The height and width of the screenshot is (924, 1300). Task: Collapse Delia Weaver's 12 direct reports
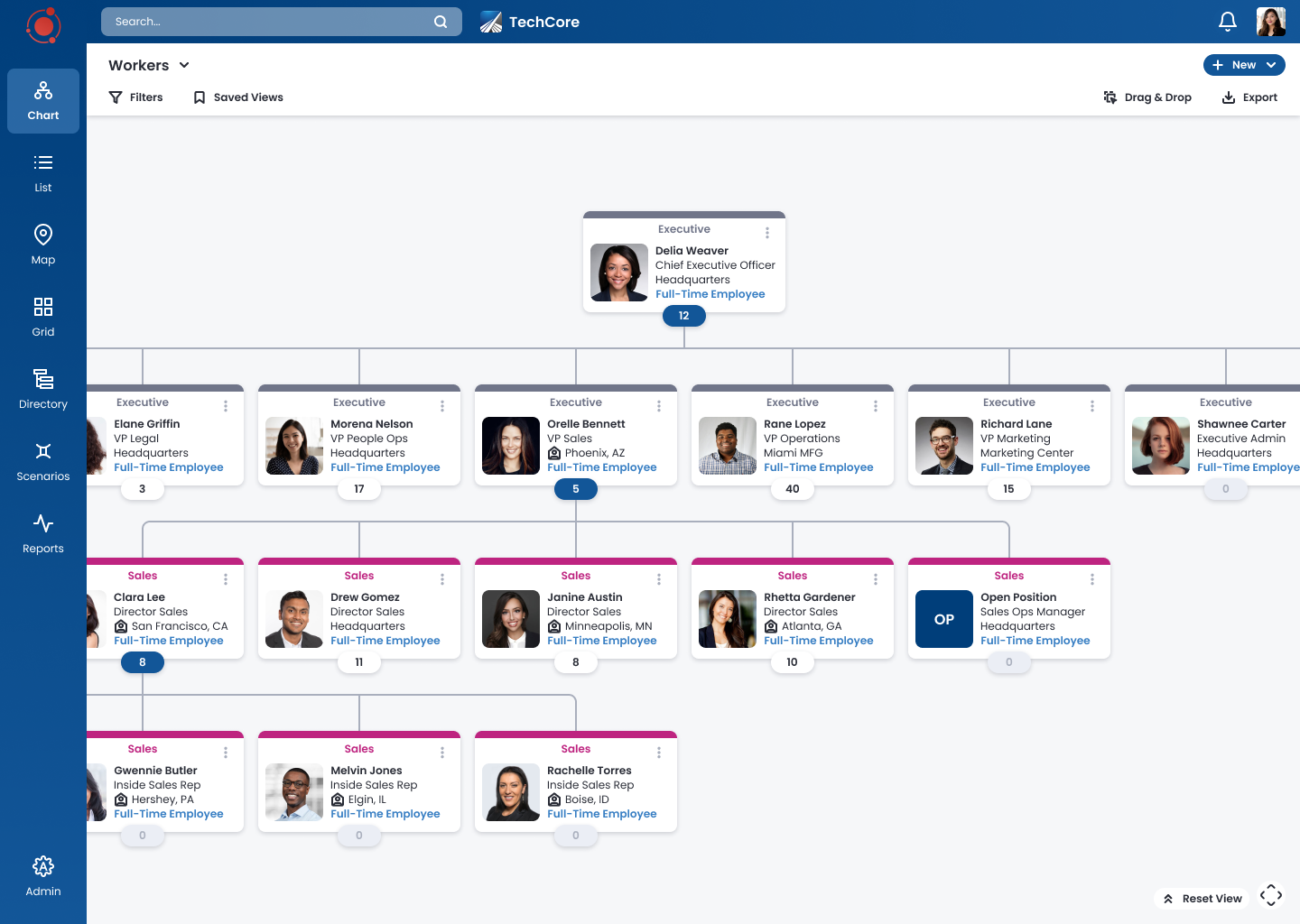click(x=683, y=316)
